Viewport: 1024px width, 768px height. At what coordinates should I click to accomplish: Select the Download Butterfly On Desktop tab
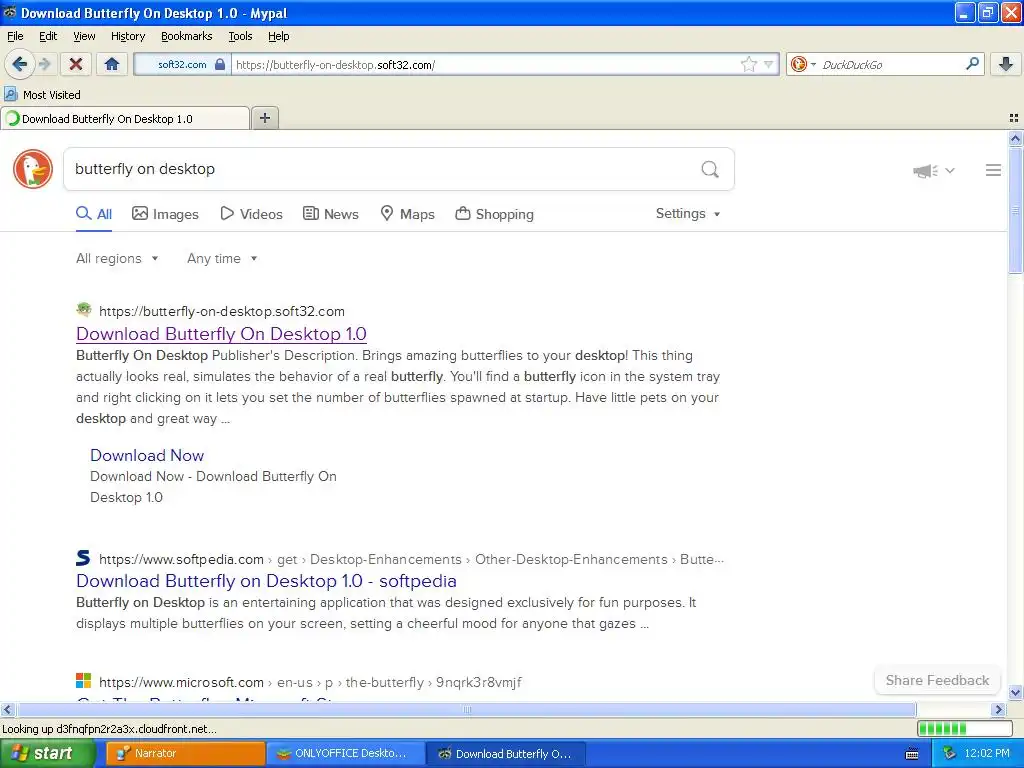click(125, 118)
